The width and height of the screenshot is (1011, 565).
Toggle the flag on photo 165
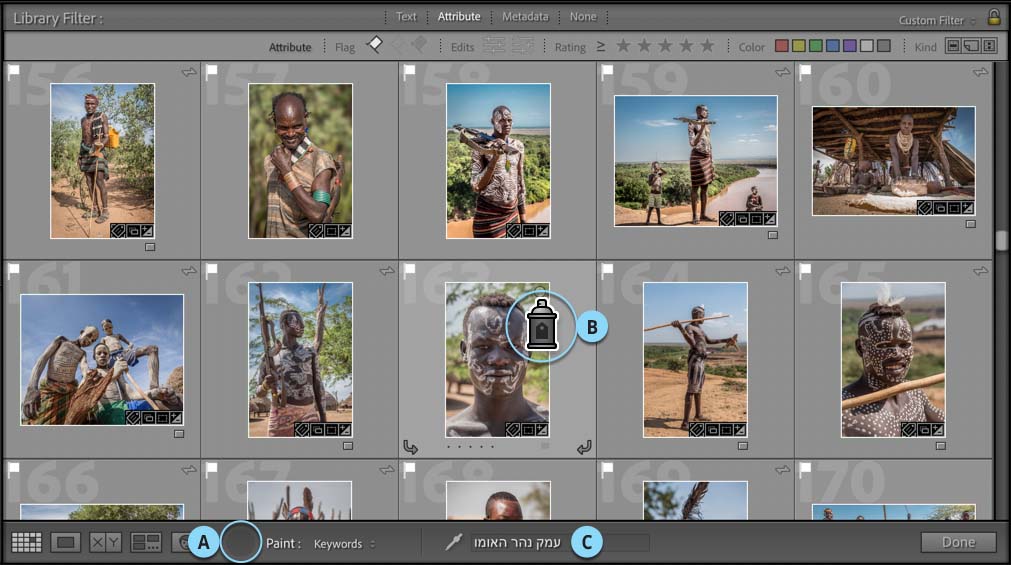tap(806, 272)
